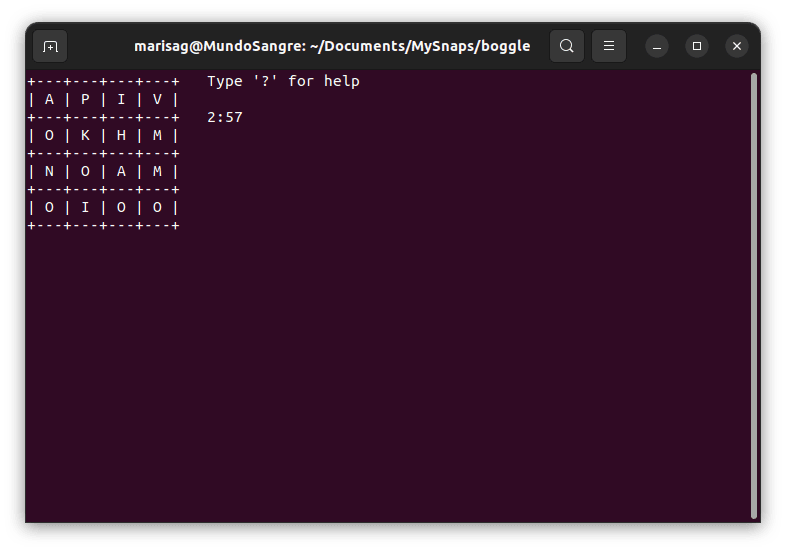The width and height of the screenshot is (786, 551).
Task: Click the letter K on the board
Action: (85, 135)
